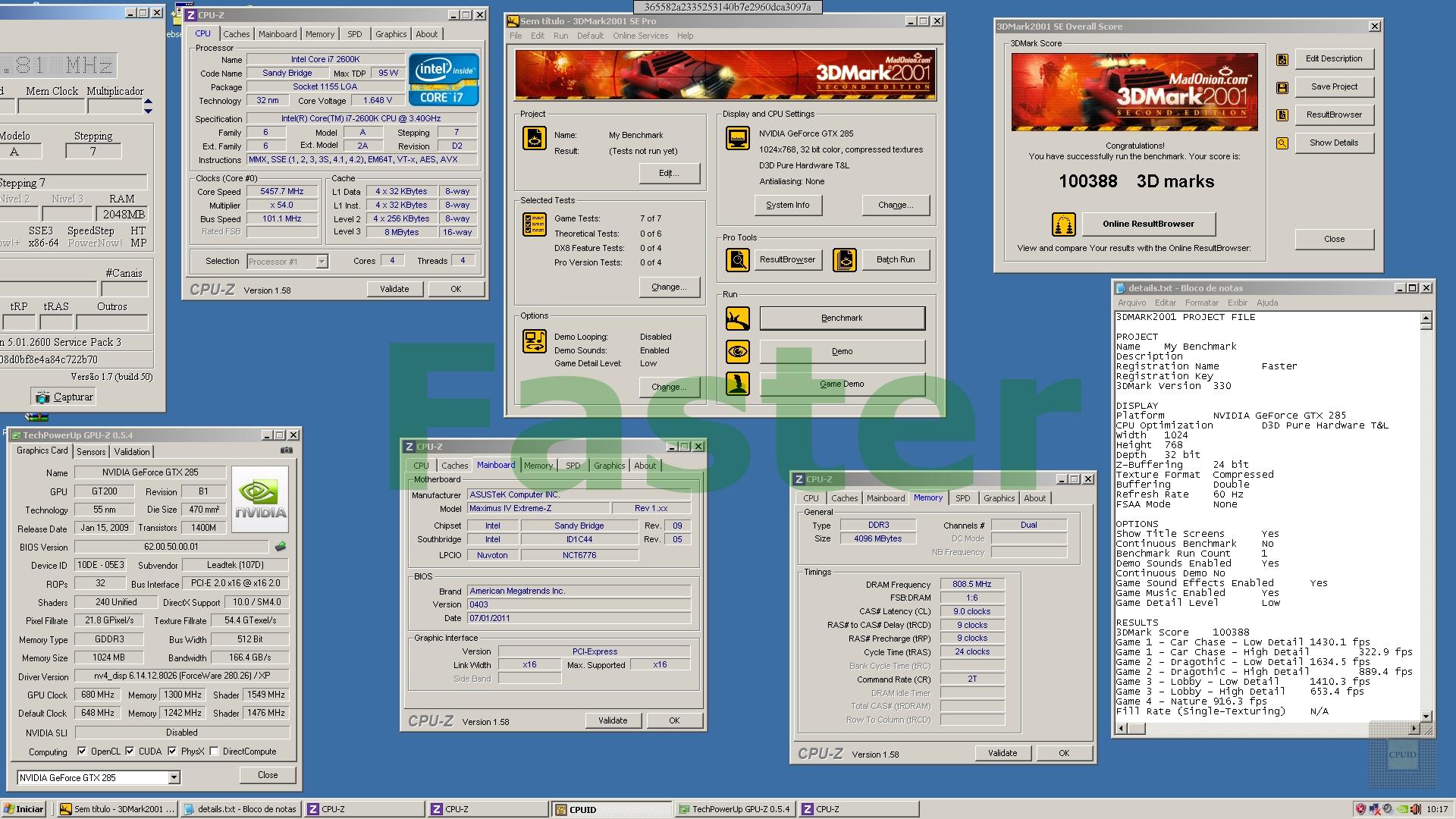Click the DRAM Frequency 808.5 MHz field
The width and height of the screenshot is (1456, 819).
[972, 584]
